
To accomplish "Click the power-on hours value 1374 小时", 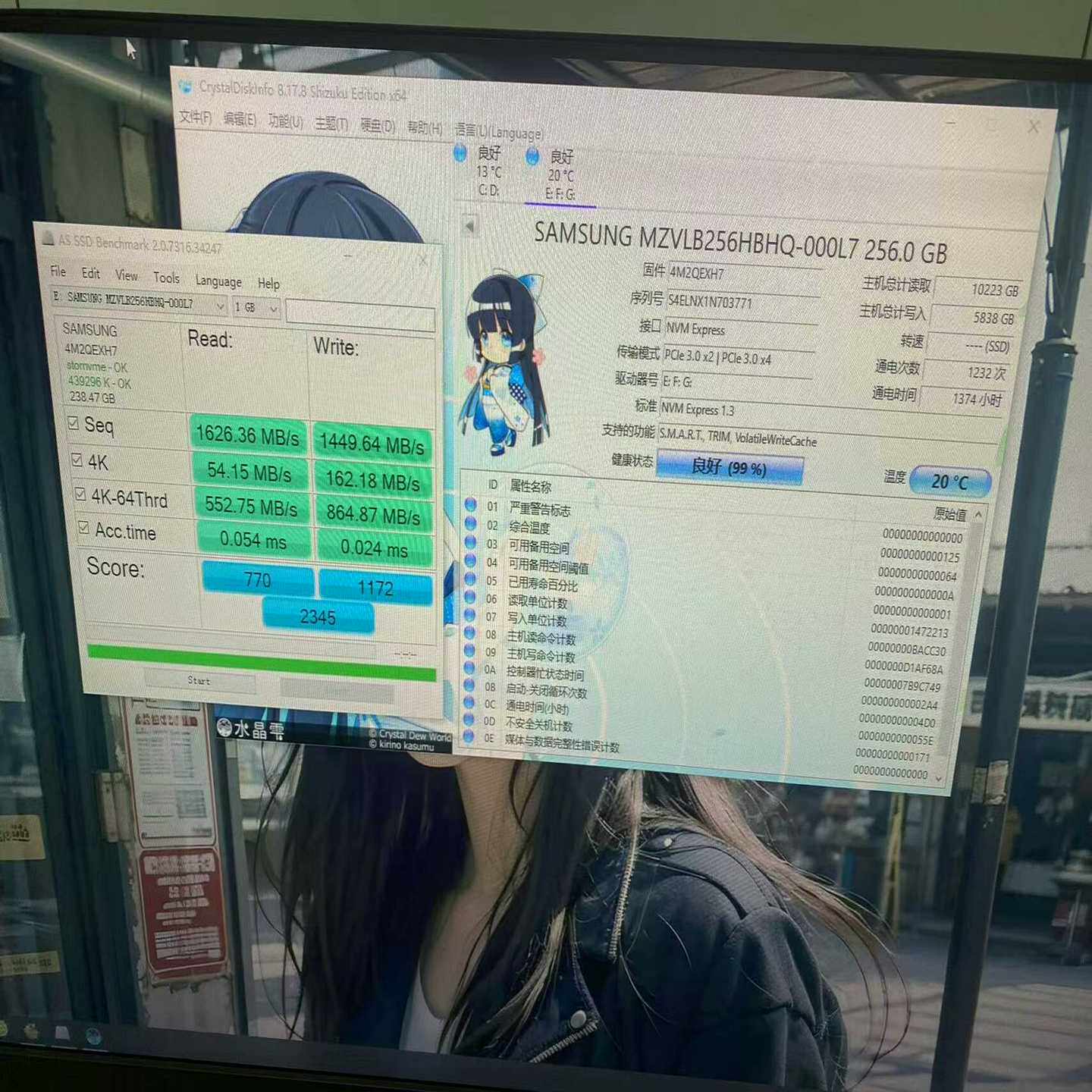I will (x=962, y=399).
